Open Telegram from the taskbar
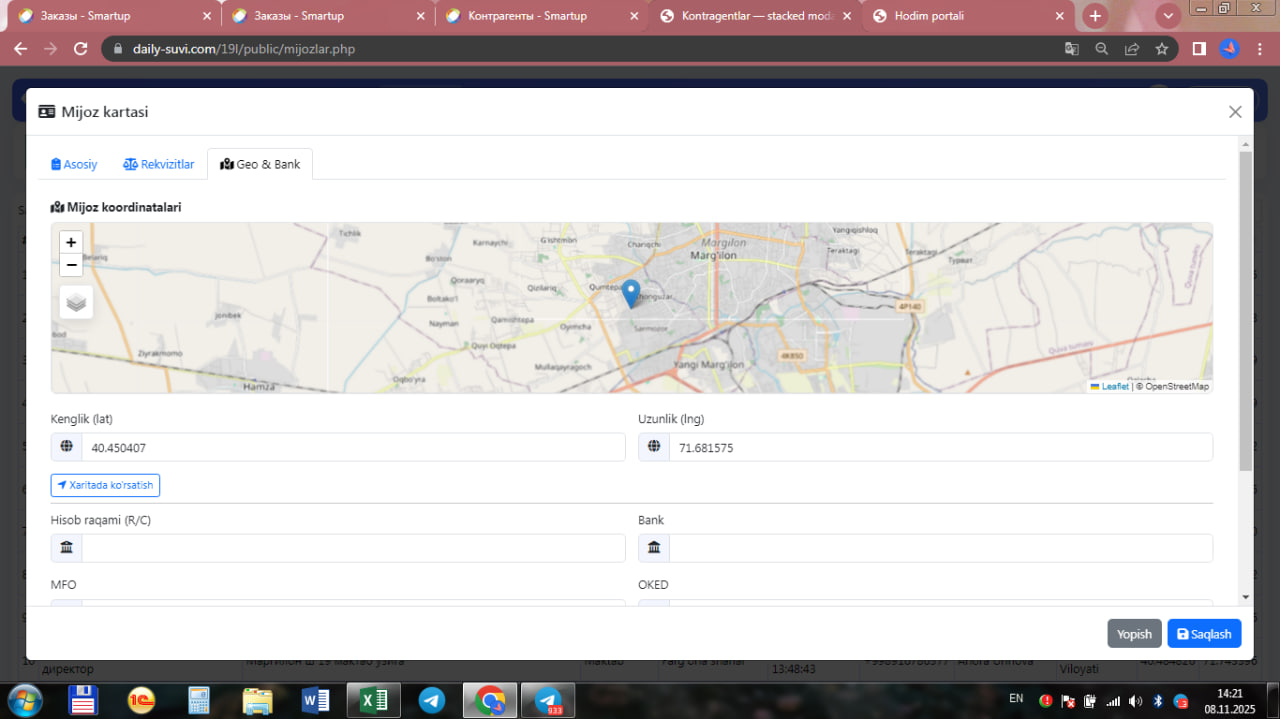1280x719 pixels. pos(432,700)
